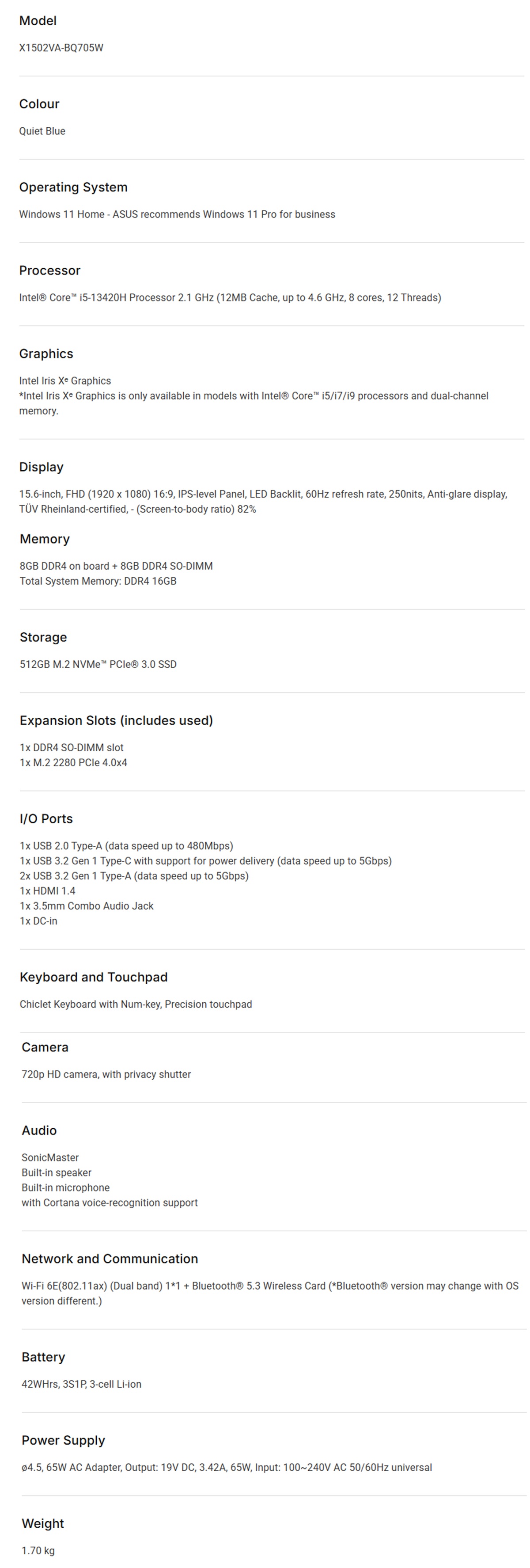Click the Intel Iris Xe Graphics line

click(65, 381)
